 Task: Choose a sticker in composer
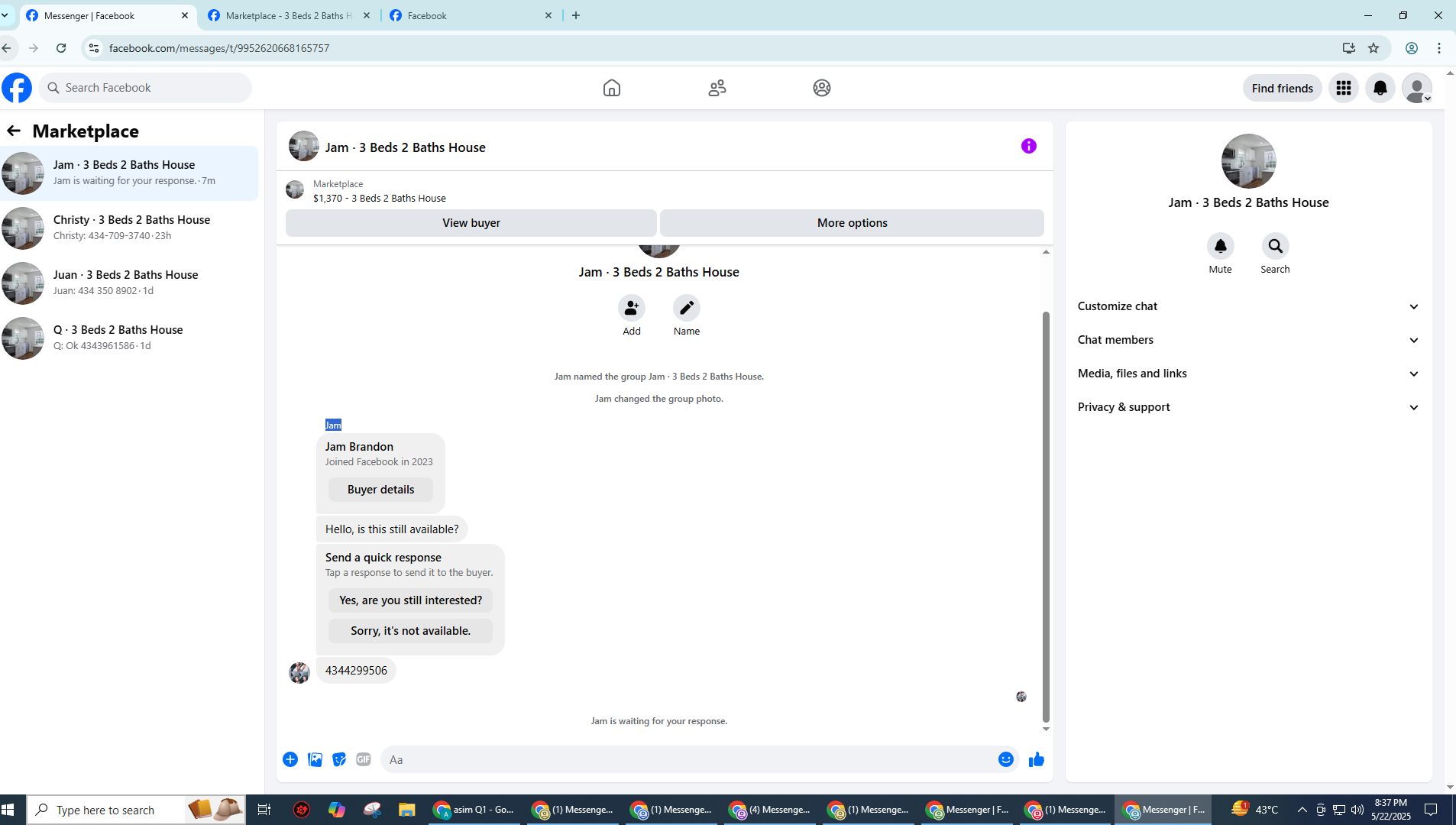339,759
